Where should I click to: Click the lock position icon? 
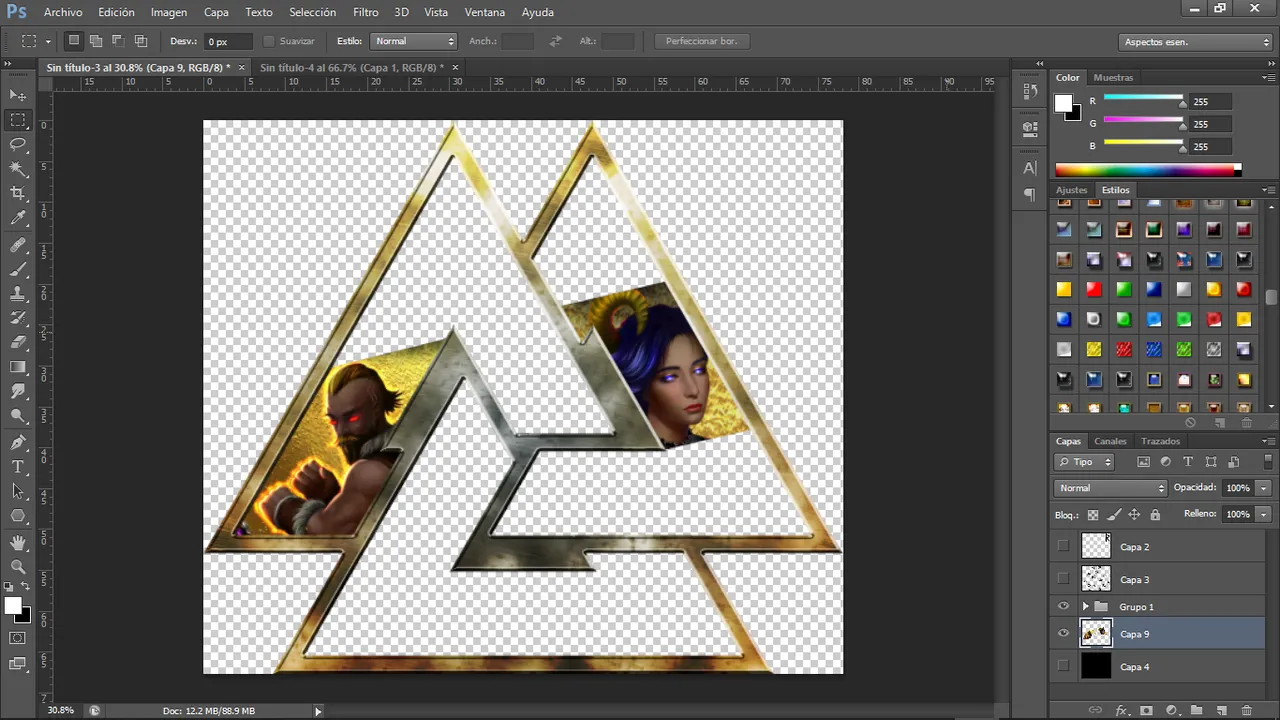click(1134, 515)
